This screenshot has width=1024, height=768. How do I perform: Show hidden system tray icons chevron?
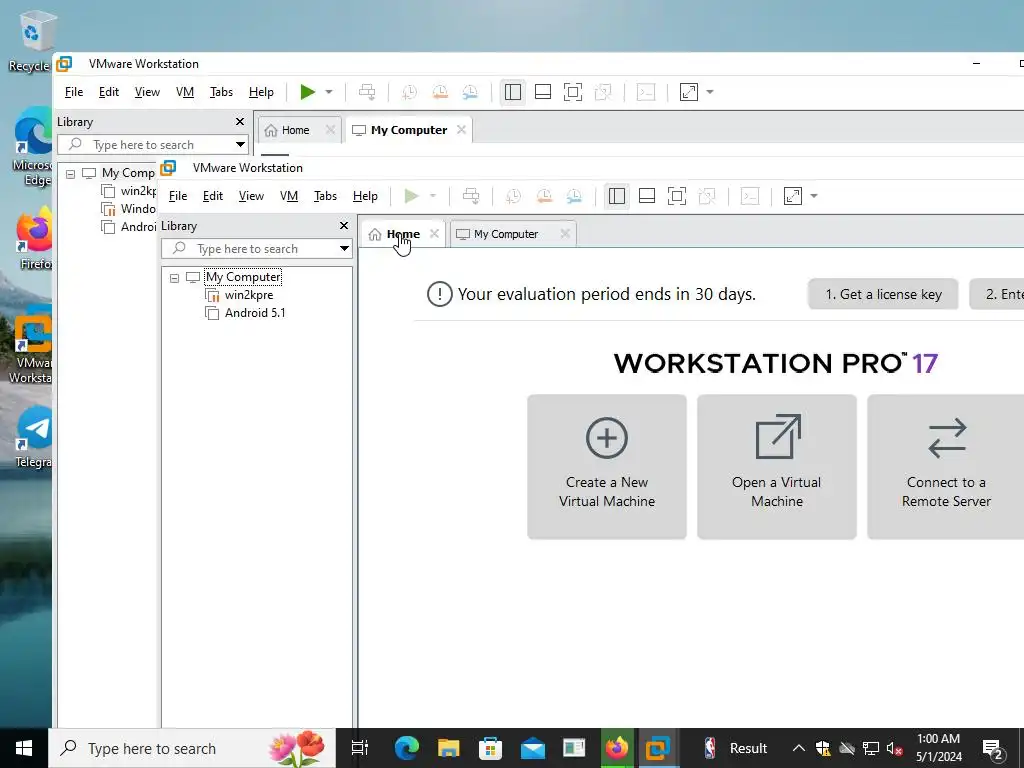pos(799,748)
